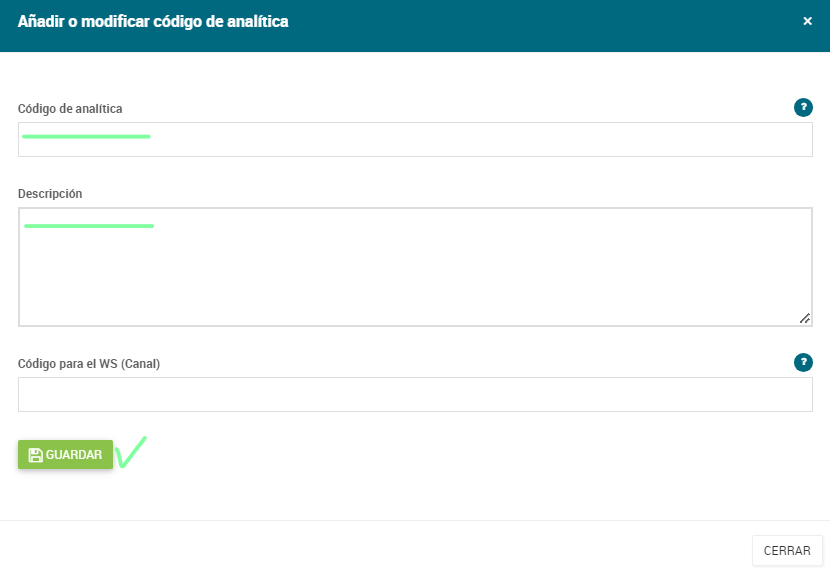Click the "Código de analítica" field label
Screen dimensions: 830x571
pyautogui.click(x=70, y=108)
